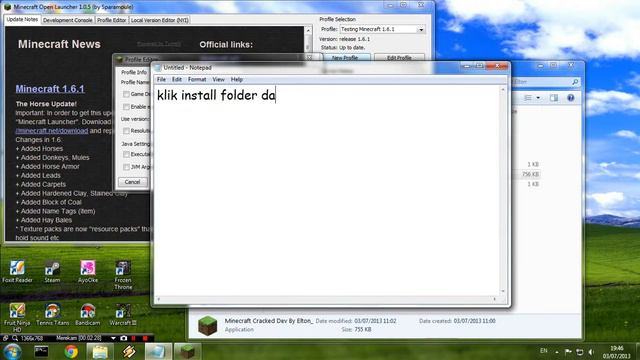Viewport: 640px width, 360px height.
Task: Click New Profile button in launcher
Action: (x=345, y=58)
